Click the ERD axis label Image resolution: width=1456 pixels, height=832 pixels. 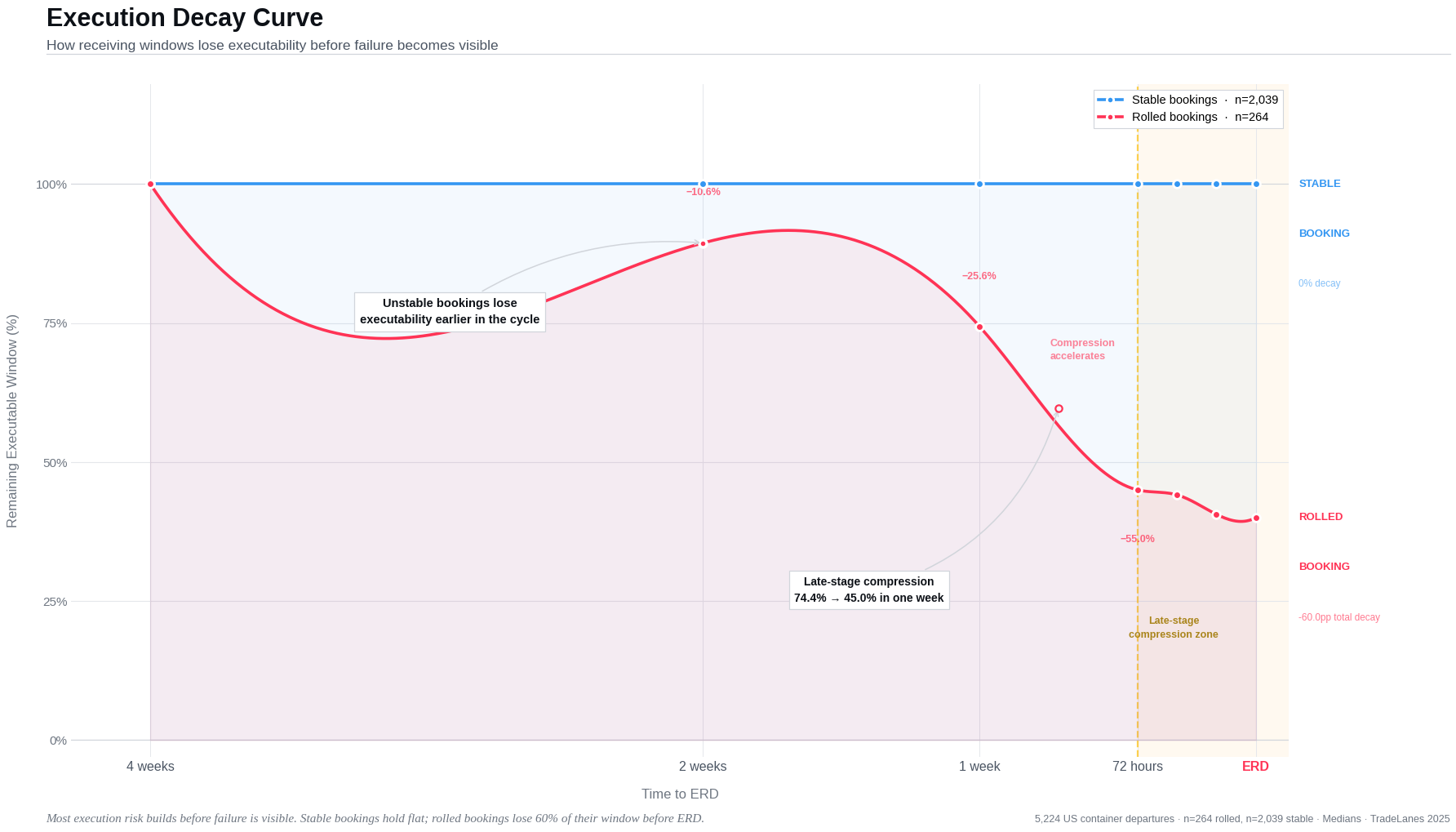(x=1255, y=766)
